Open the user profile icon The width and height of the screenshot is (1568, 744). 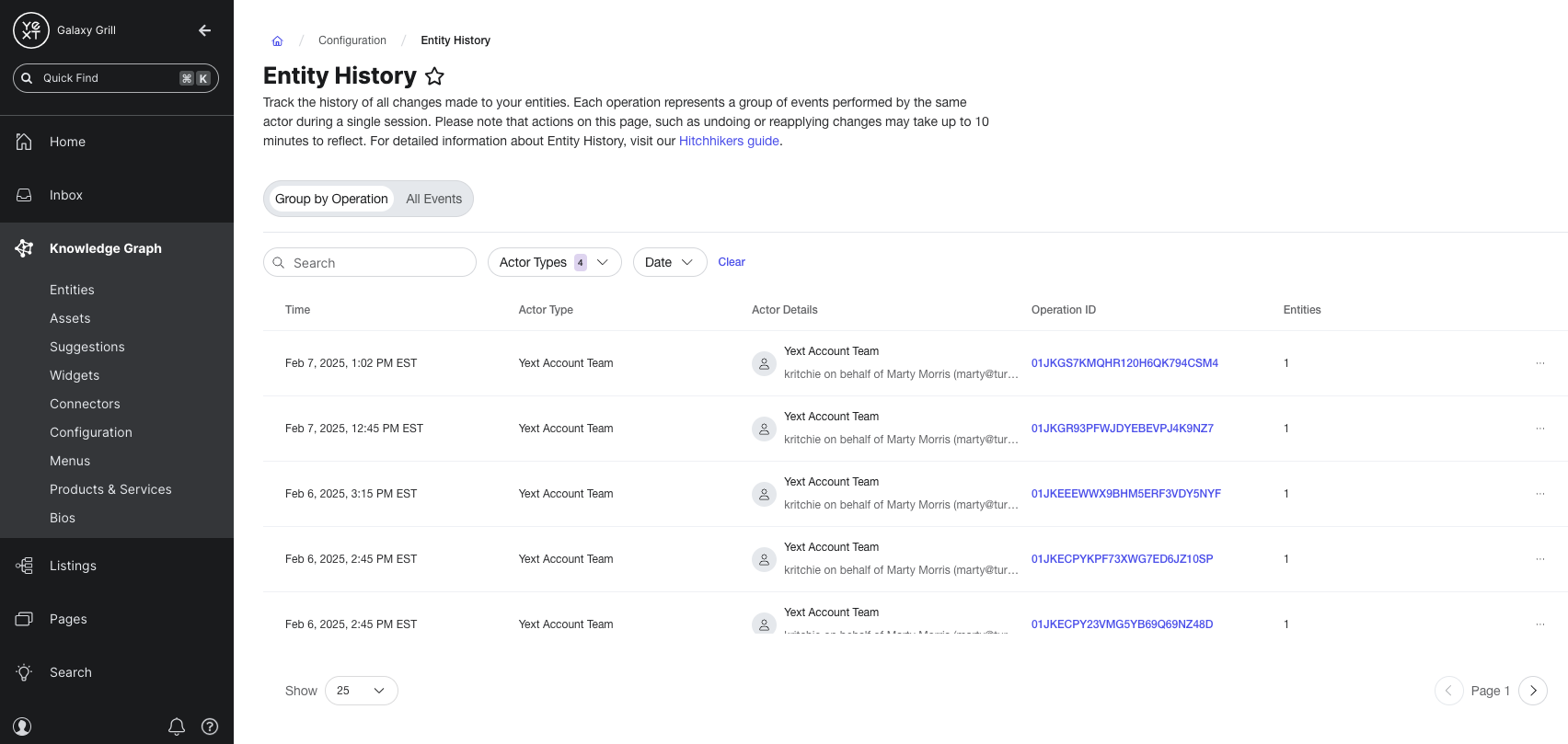[23, 727]
